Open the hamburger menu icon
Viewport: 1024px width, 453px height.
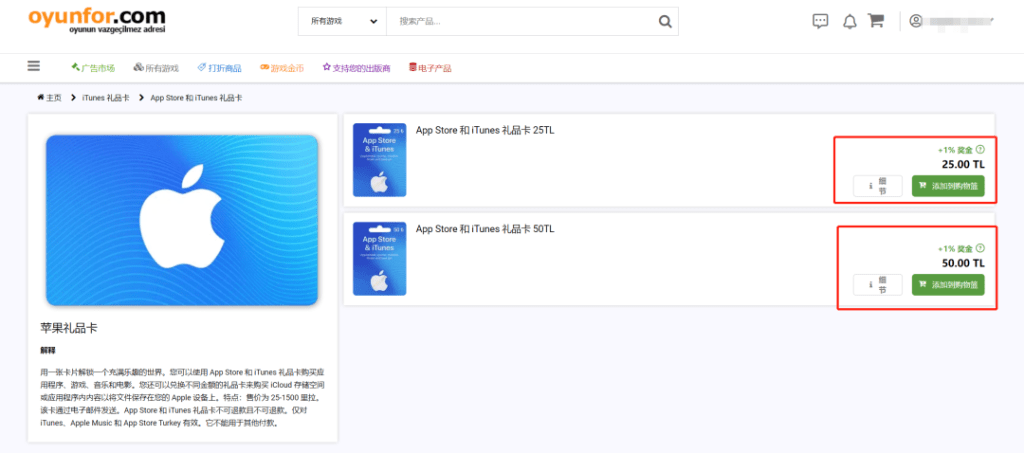[34, 66]
